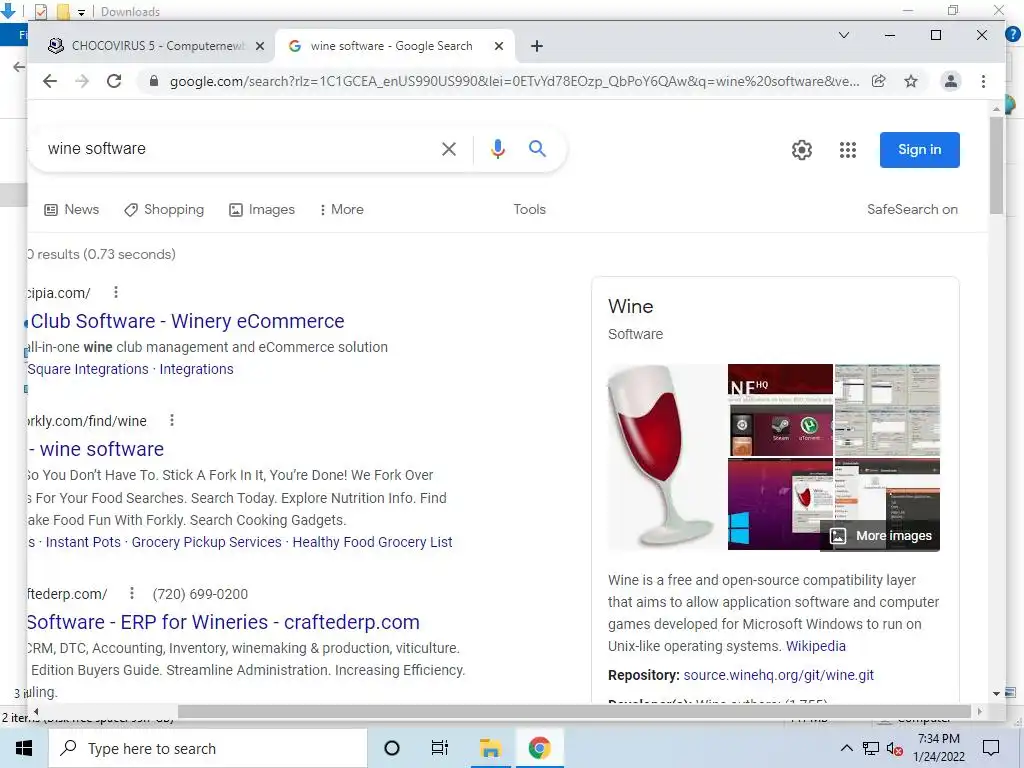1024x768 pixels.
Task: Open the WineHQ screenshot thumbnail
Action: point(780,410)
